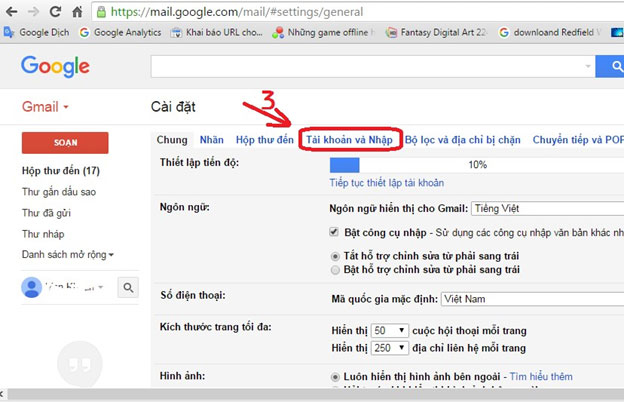Click the Google logo

[x=55, y=66]
